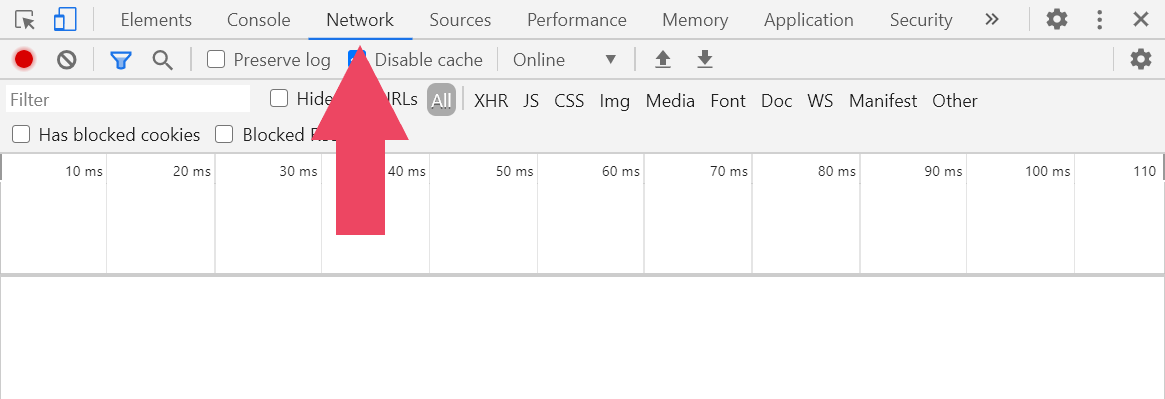Open the Security tab
The image size is (1165, 399).
point(921,20)
